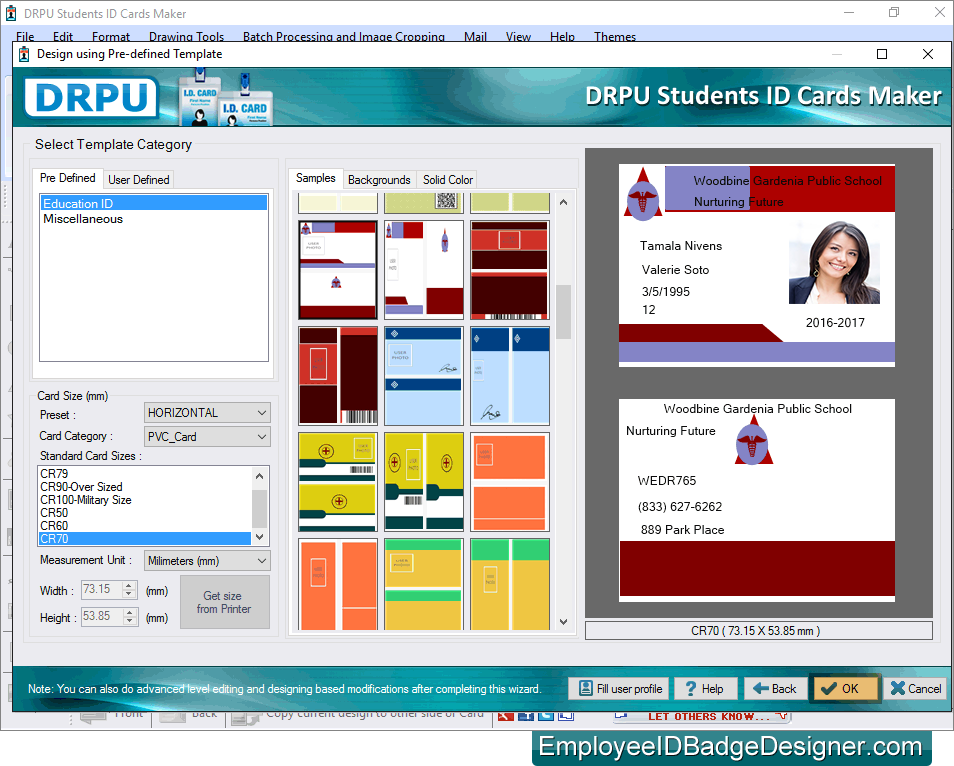
Task: Open the Edit menu
Action: click(x=63, y=37)
